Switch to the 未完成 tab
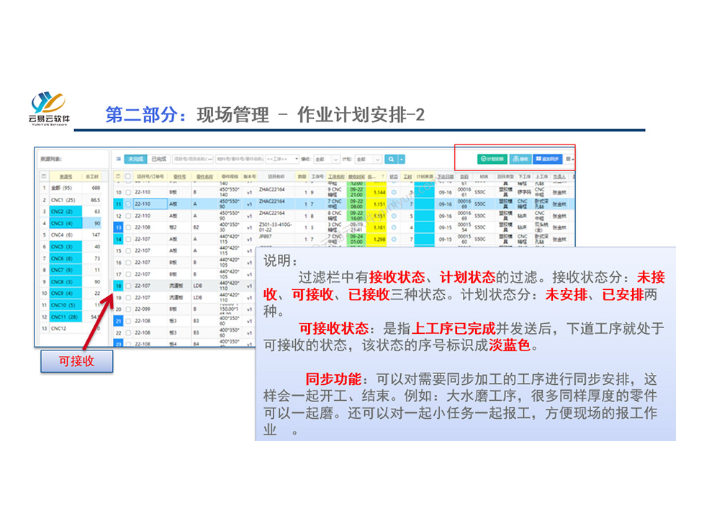The height and width of the screenshot is (528, 704). (135, 159)
